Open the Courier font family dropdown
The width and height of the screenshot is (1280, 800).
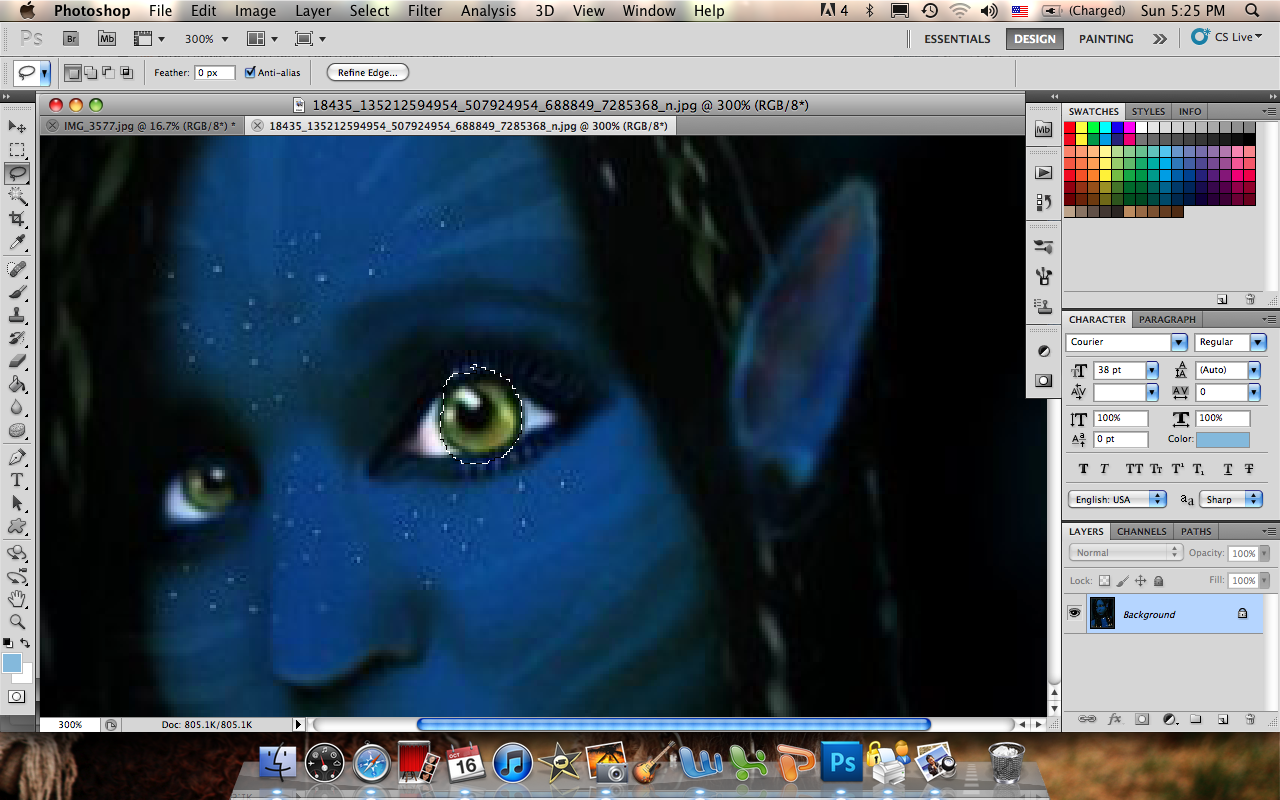pyautogui.click(x=1178, y=342)
